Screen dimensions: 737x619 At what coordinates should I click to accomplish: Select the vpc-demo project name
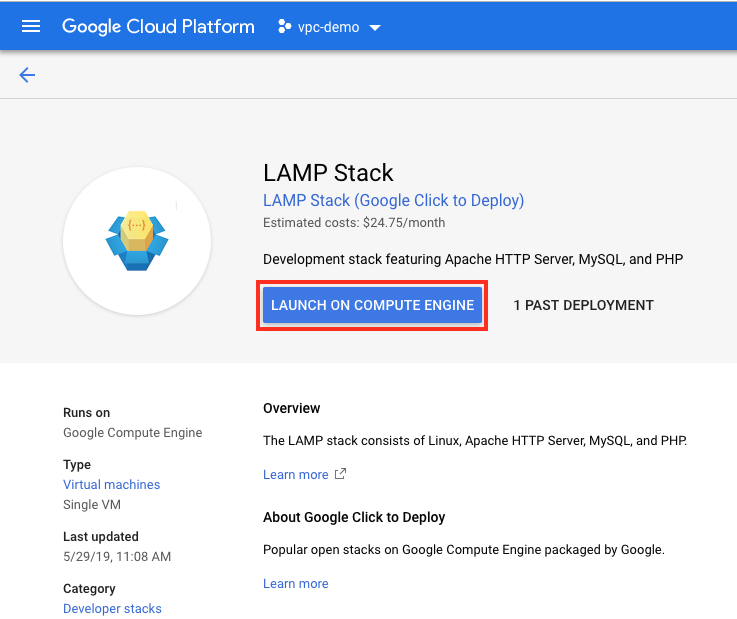pos(329,27)
